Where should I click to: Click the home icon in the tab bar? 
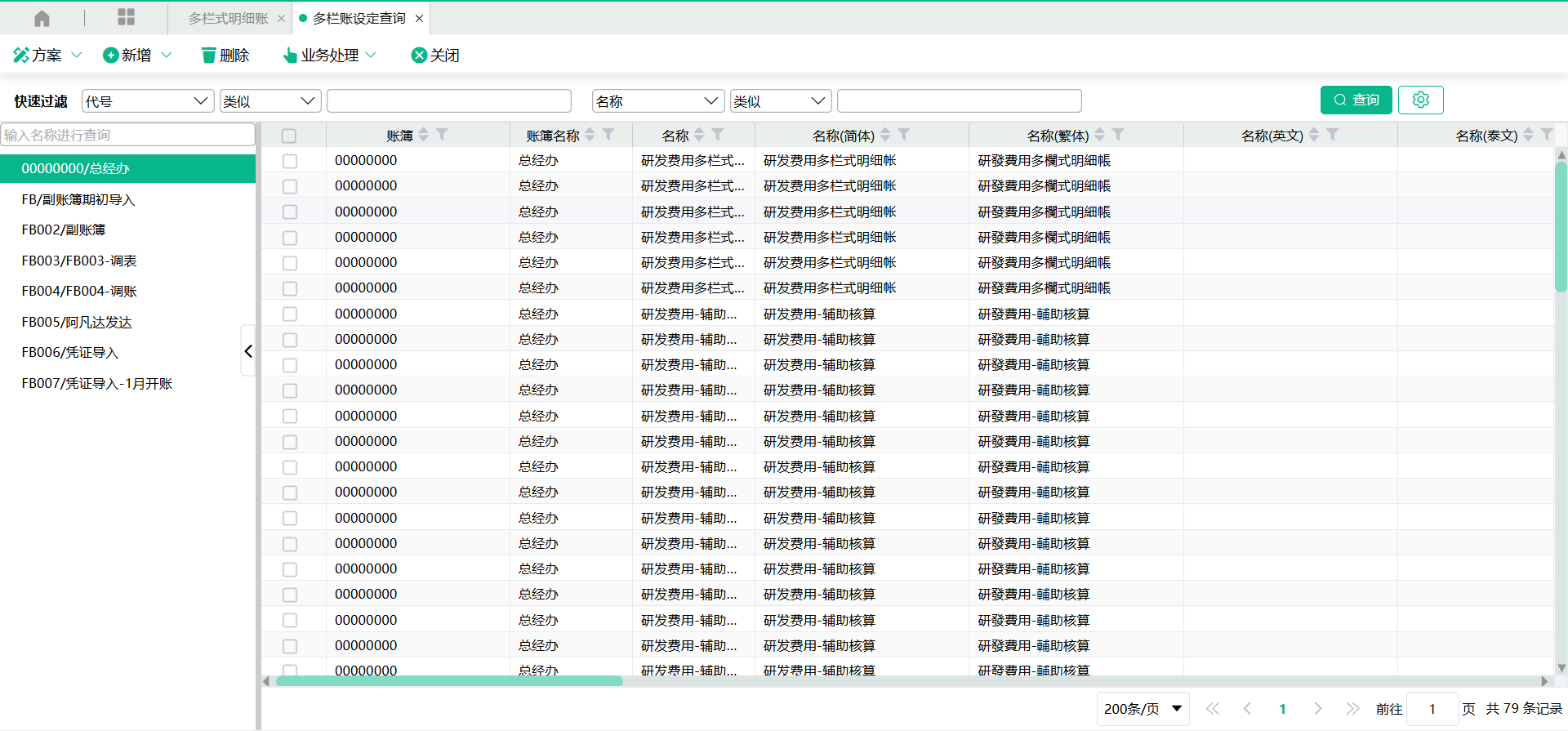42,18
